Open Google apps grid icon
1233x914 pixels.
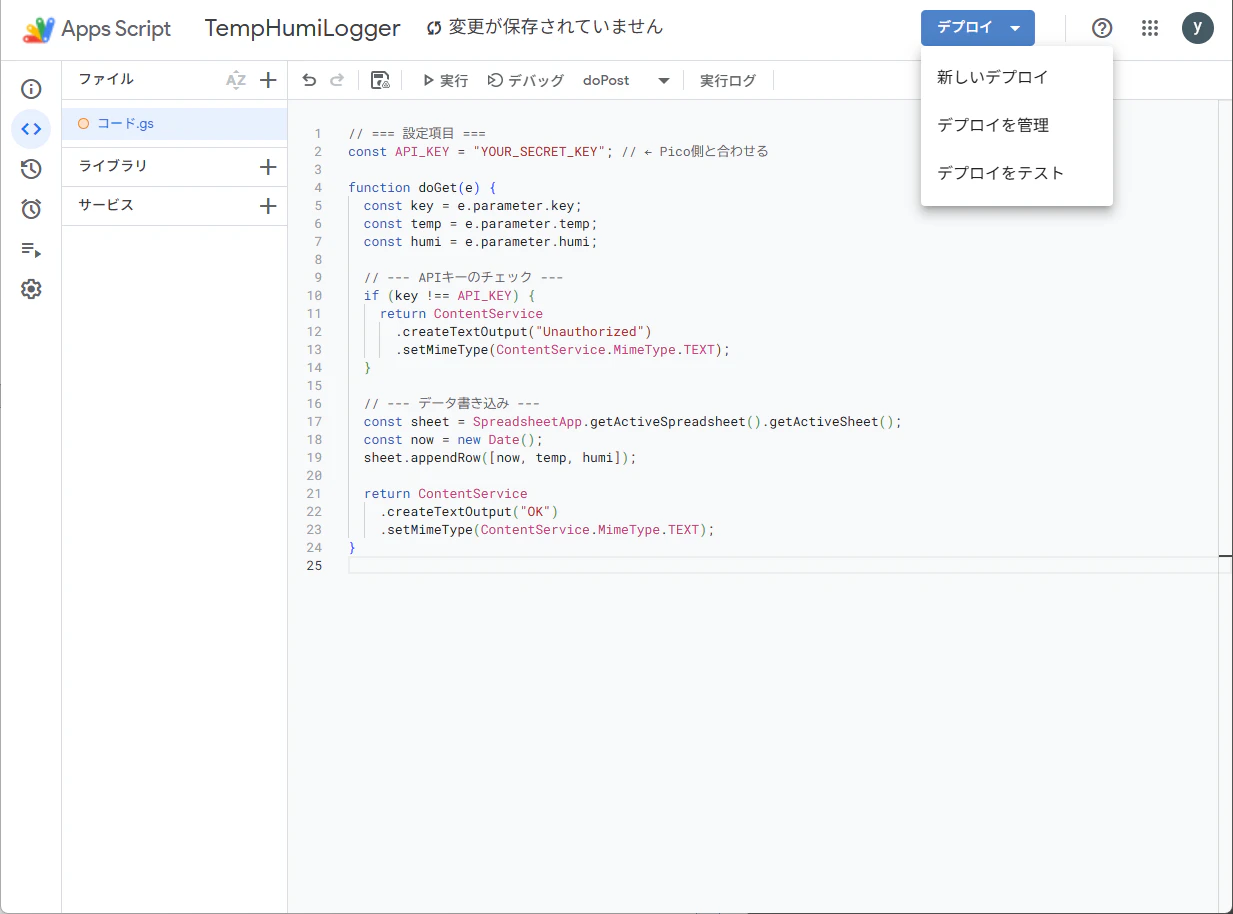click(x=1150, y=28)
